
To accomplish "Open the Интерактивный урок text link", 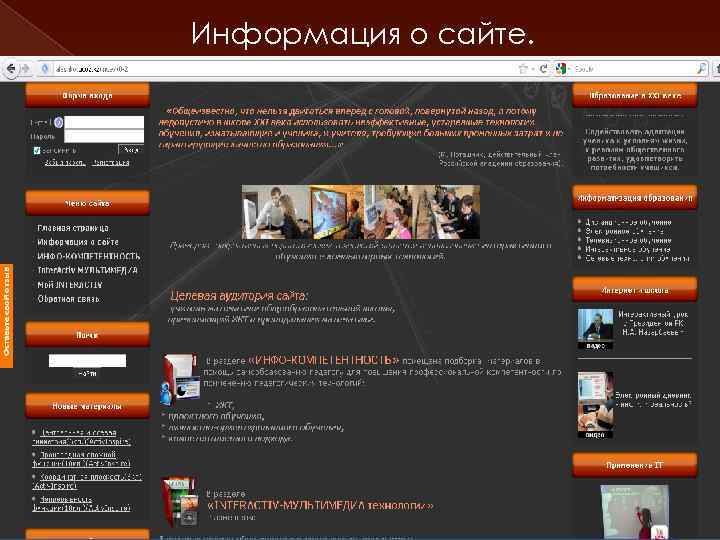I will pyautogui.click(x=653, y=323).
